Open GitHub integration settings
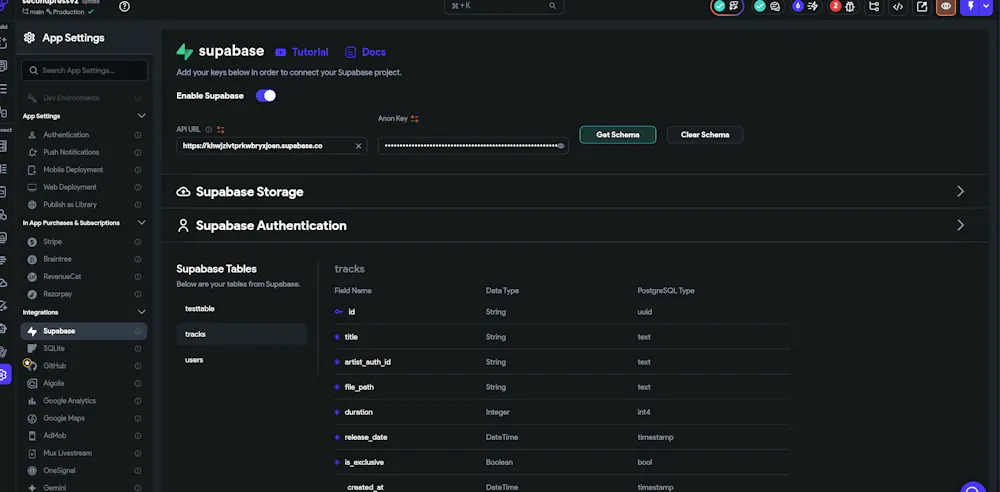Viewport: 1000px width, 492px height. click(55, 366)
